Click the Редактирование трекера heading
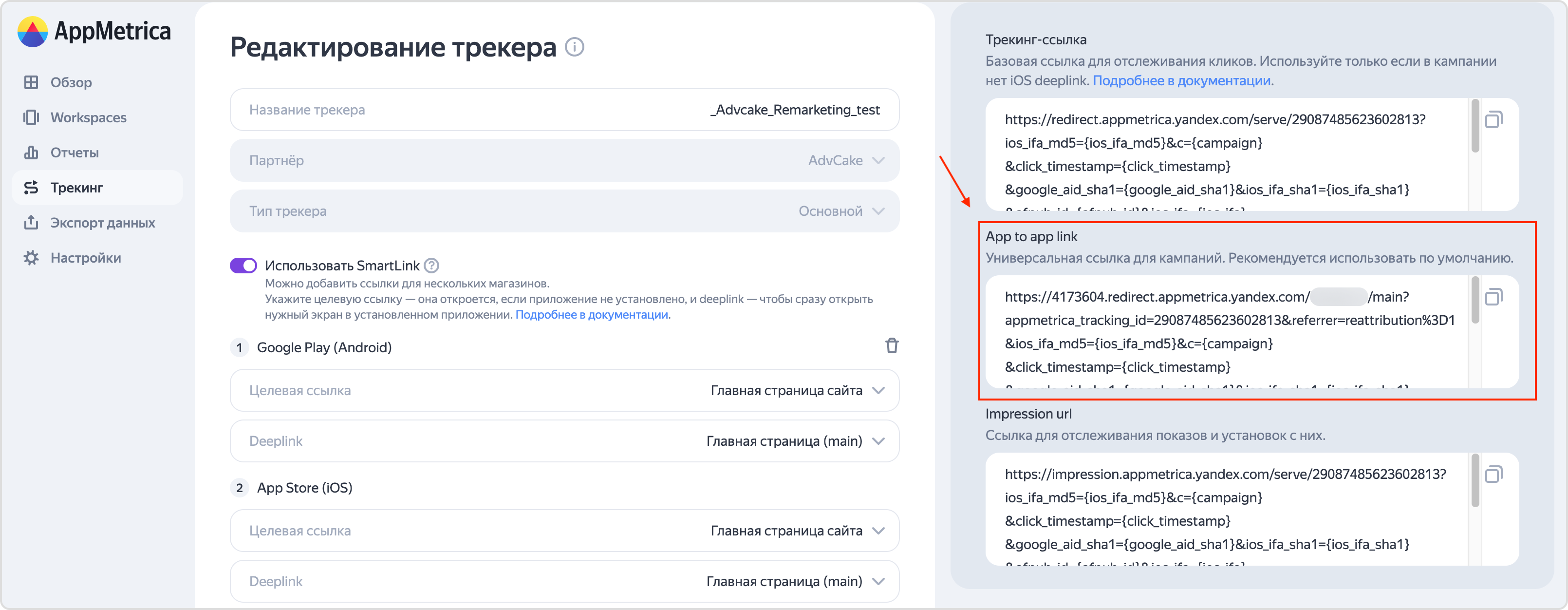 (x=393, y=47)
